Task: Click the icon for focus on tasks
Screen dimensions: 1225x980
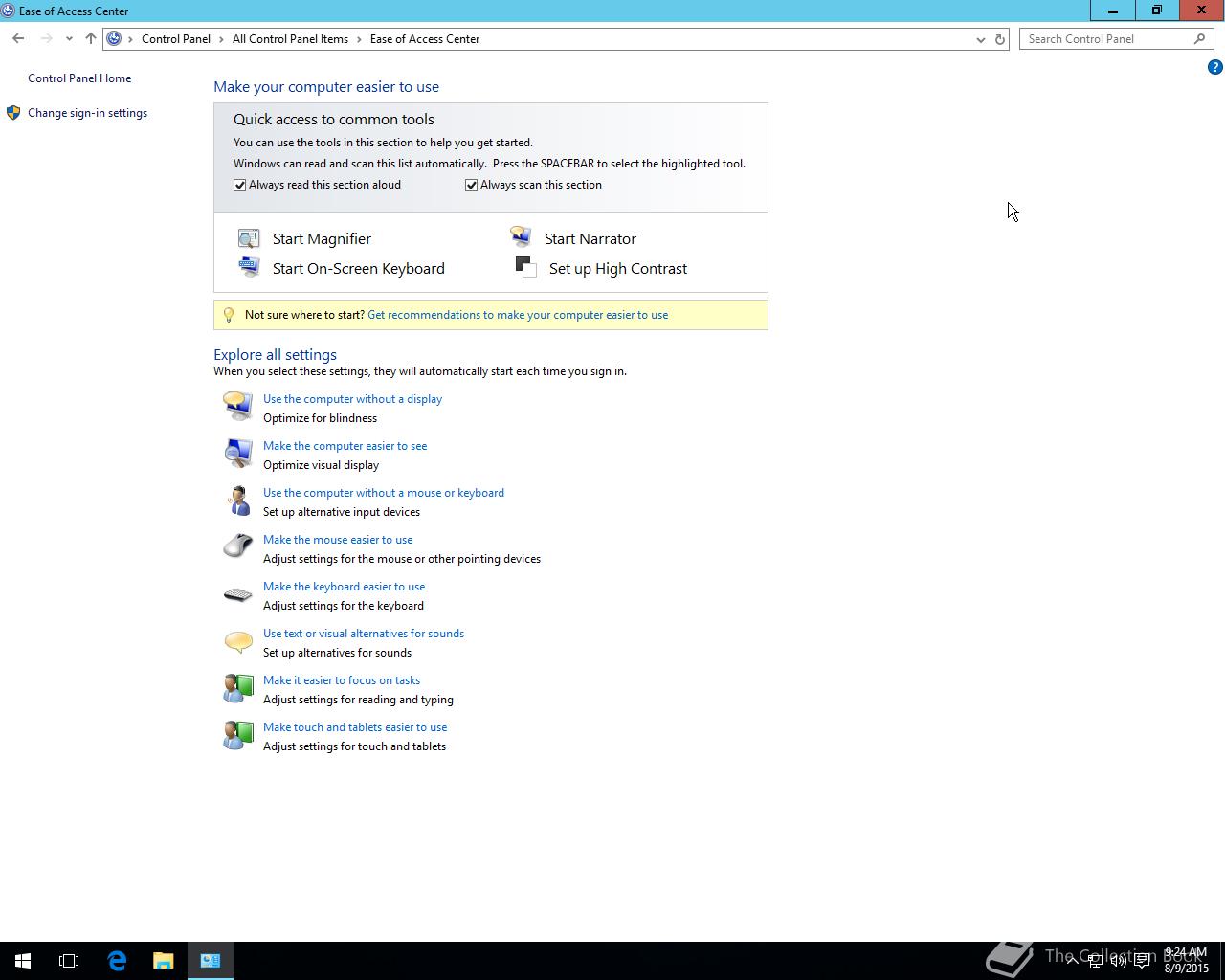Action: (237, 687)
